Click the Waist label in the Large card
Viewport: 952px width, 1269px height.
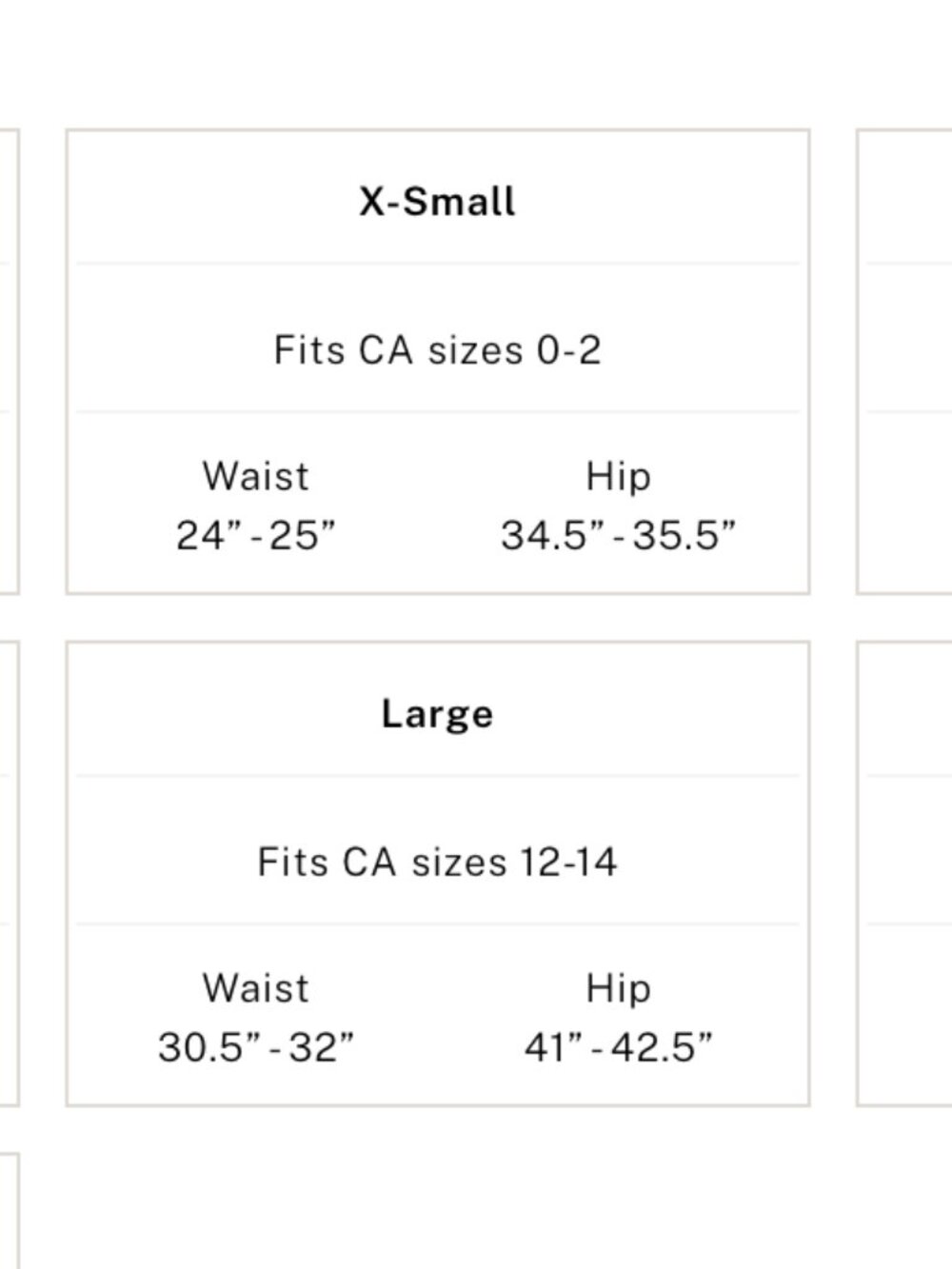(255, 988)
